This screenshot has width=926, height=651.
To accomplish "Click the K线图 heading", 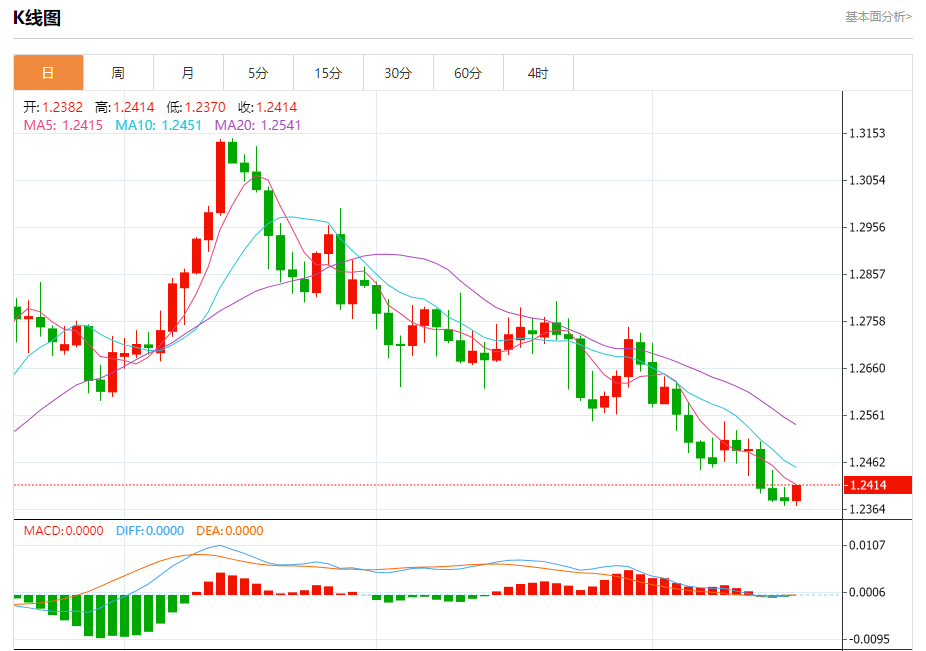I will point(37,18).
